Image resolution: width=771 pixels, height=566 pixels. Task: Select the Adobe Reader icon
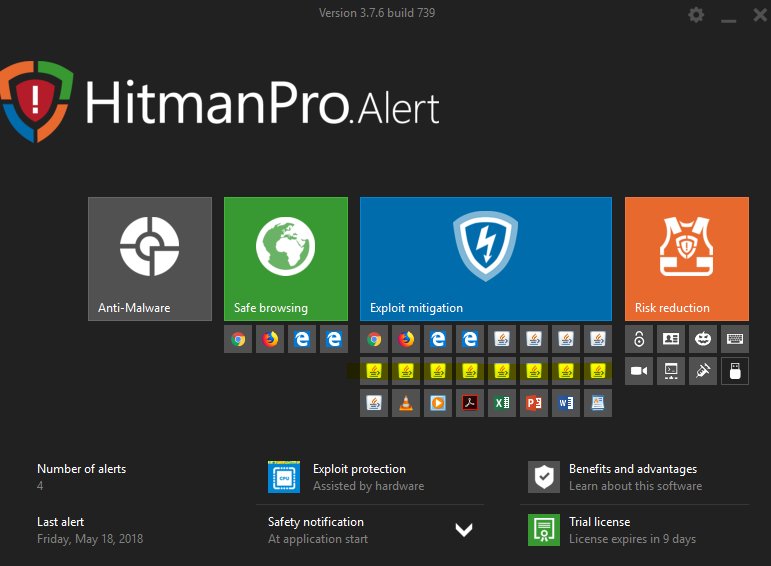pyautogui.click(x=470, y=403)
